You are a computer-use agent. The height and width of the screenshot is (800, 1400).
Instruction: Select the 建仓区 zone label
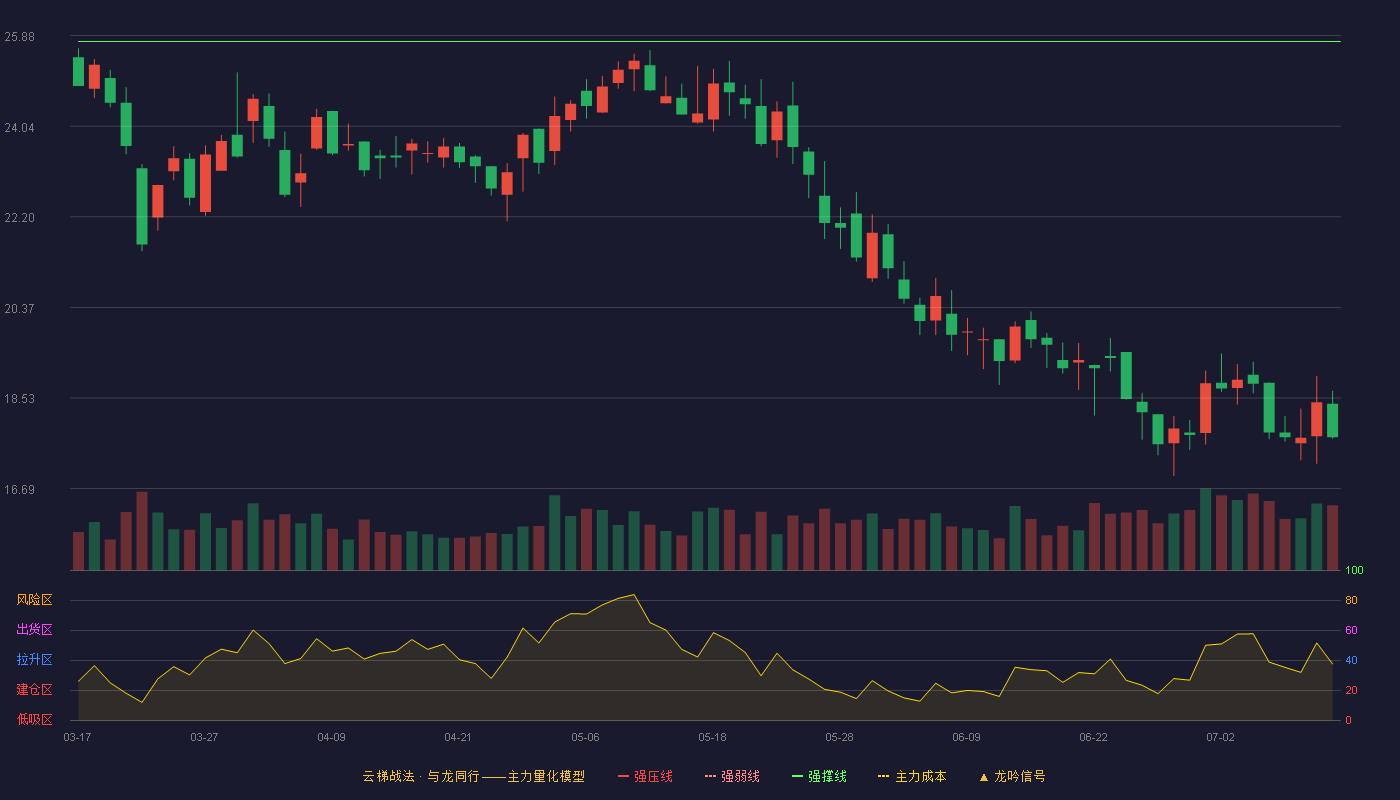point(34,690)
